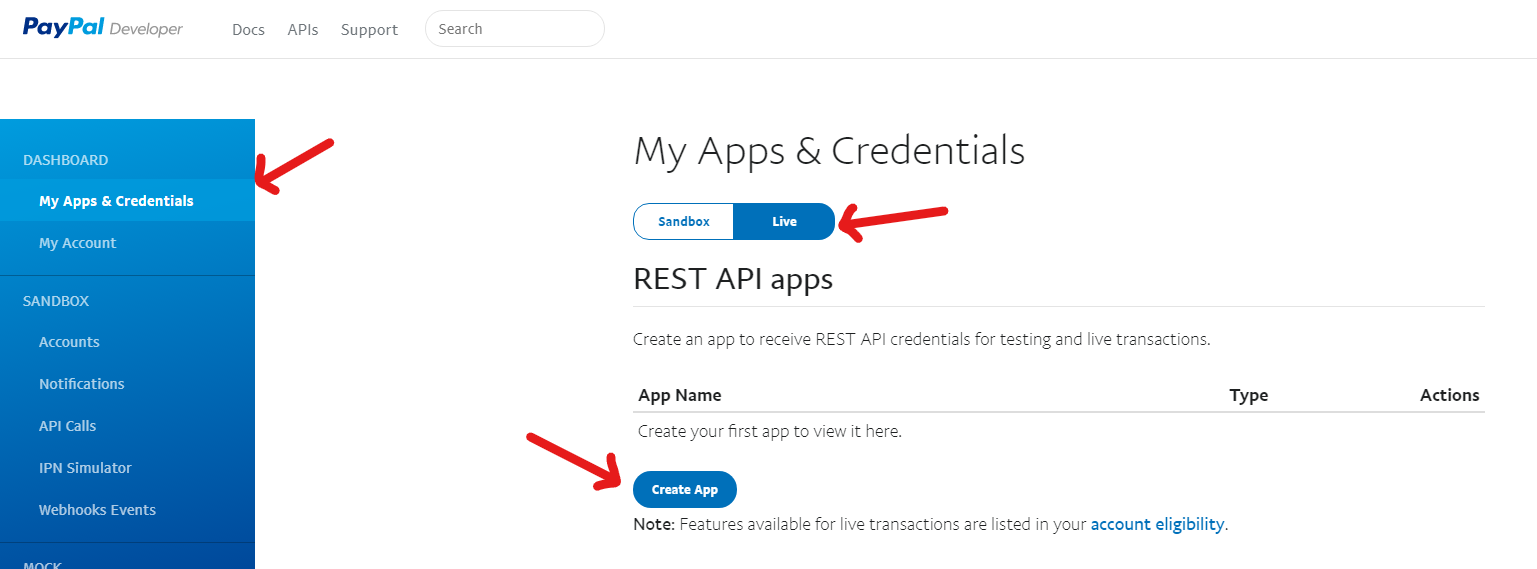Click the DASHBOARD section header

66,160
